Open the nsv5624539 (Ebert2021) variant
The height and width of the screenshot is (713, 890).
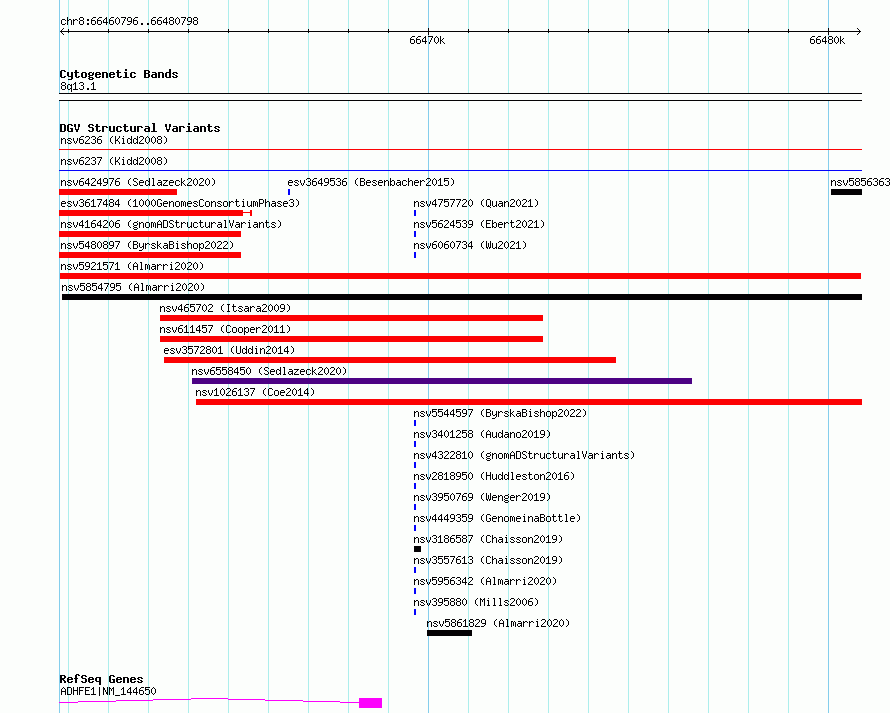pos(479,224)
